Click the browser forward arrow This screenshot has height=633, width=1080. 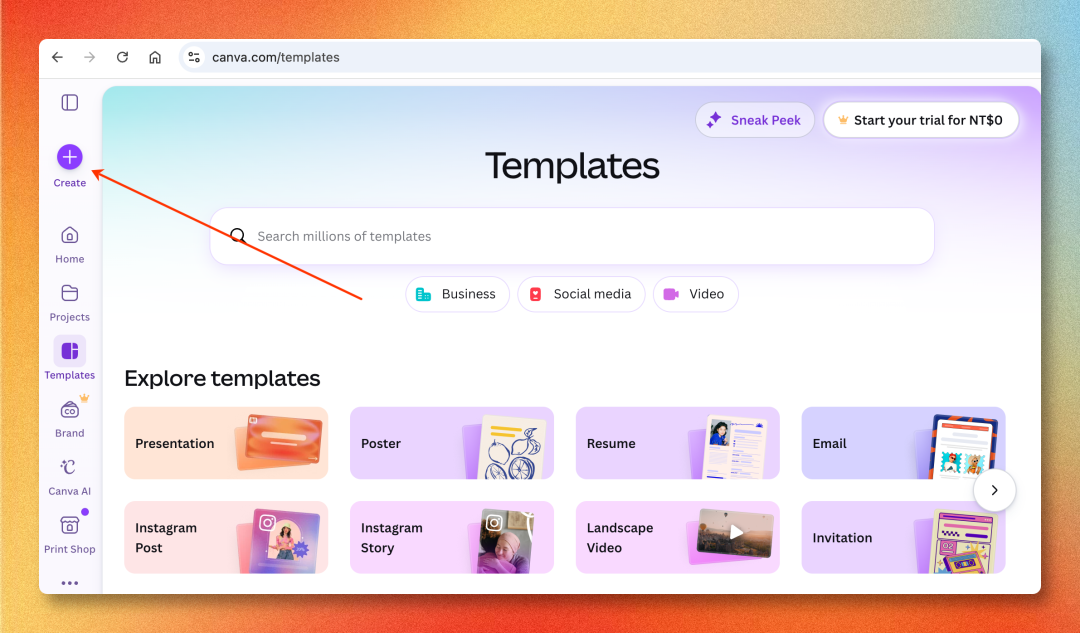(x=90, y=57)
